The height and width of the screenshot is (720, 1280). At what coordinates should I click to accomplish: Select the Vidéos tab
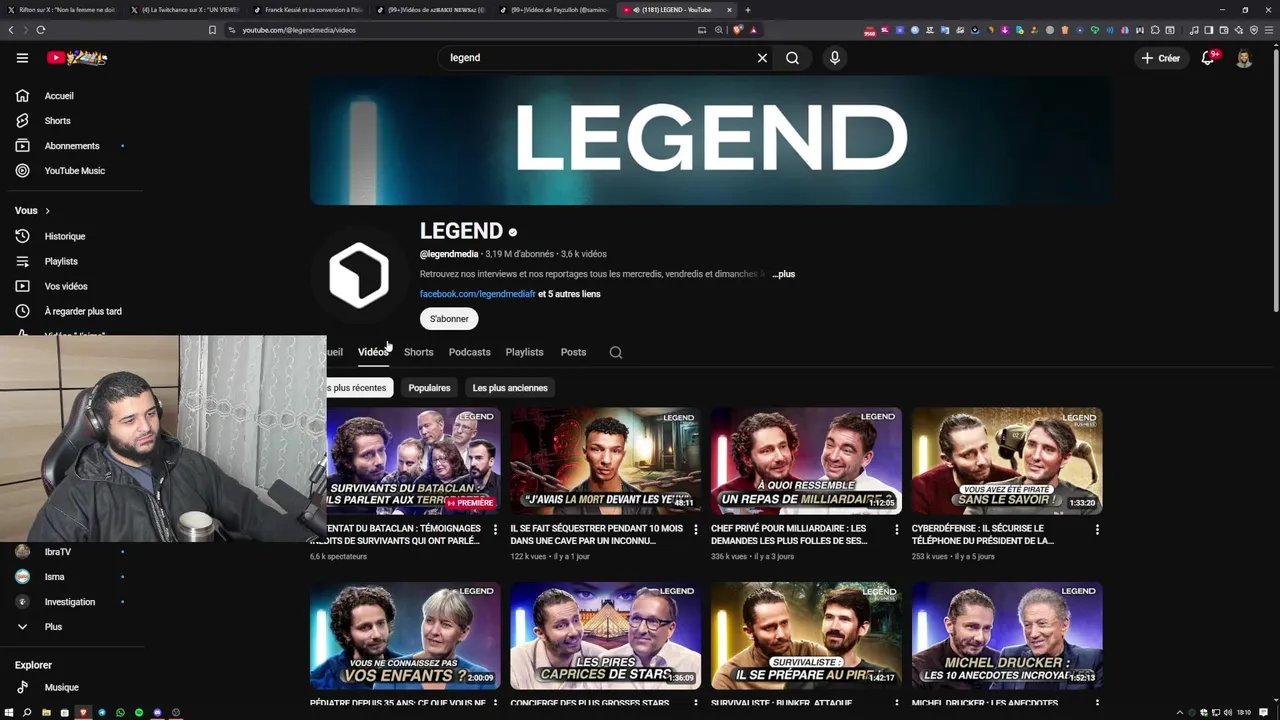[x=373, y=352]
